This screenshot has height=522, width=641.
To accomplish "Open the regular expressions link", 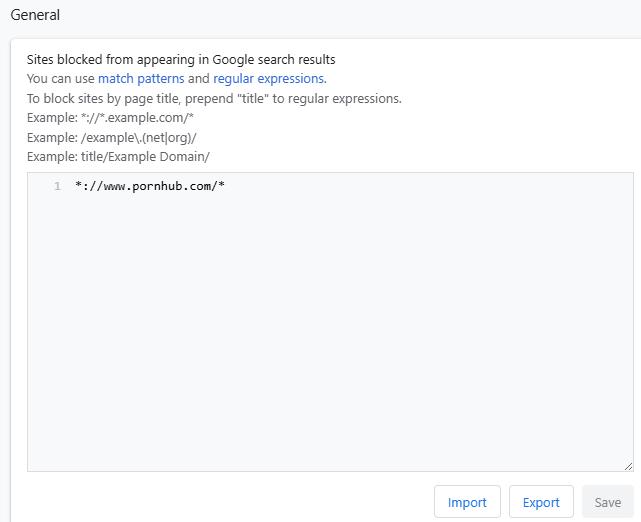I will 268,78.
